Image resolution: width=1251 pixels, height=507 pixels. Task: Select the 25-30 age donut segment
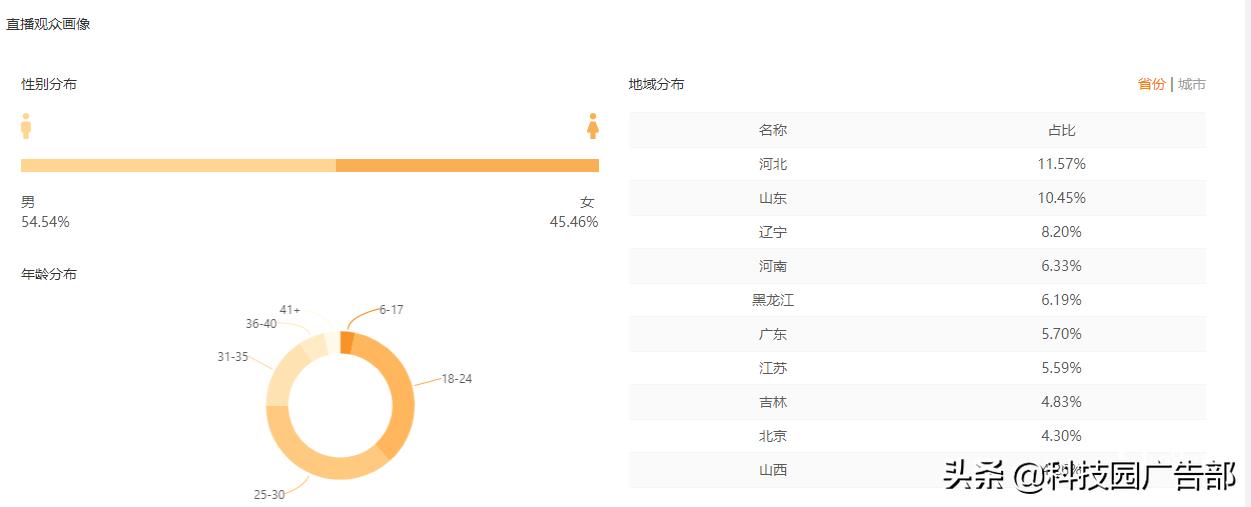click(x=310, y=462)
